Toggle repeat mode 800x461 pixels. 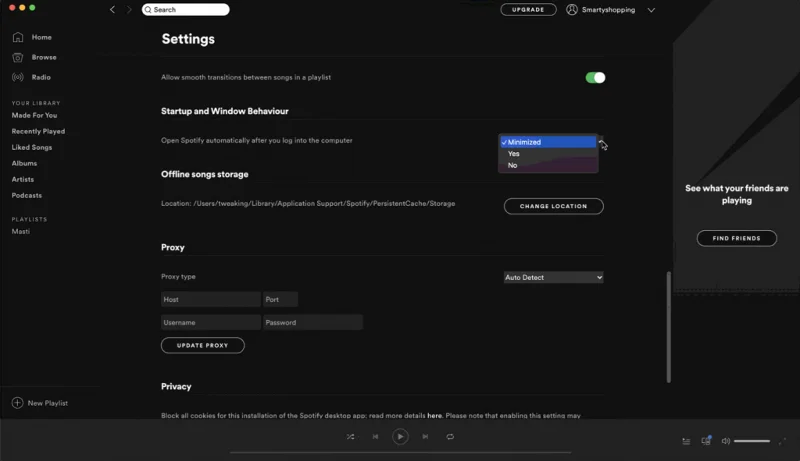pyautogui.click(x=450, y=437)
